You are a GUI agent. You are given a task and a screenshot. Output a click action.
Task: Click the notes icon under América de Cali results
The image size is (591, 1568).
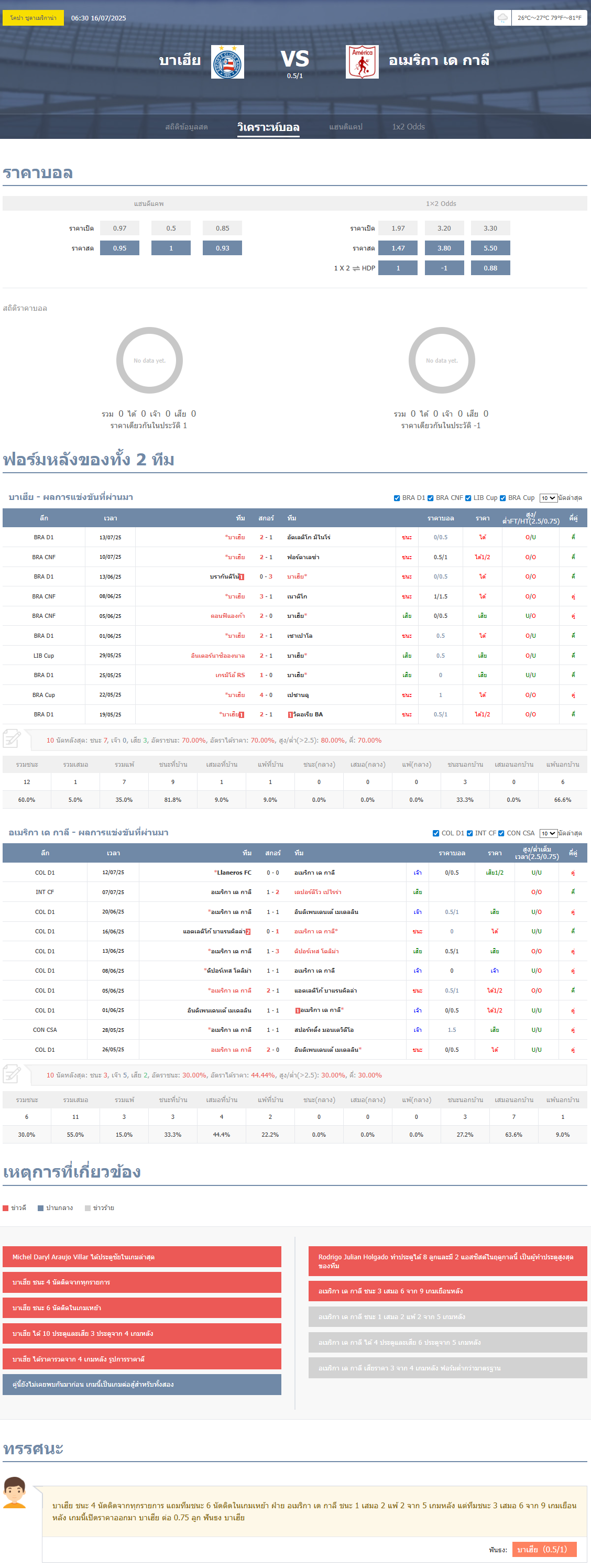pyautogui.click(x=12, y=1074)
